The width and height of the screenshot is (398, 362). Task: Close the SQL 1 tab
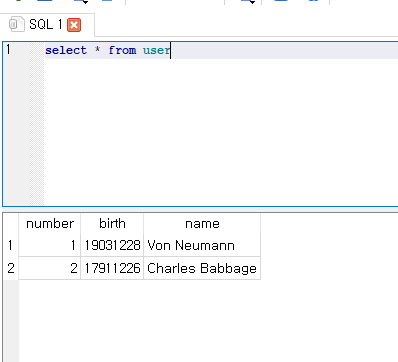coord(74,25)
